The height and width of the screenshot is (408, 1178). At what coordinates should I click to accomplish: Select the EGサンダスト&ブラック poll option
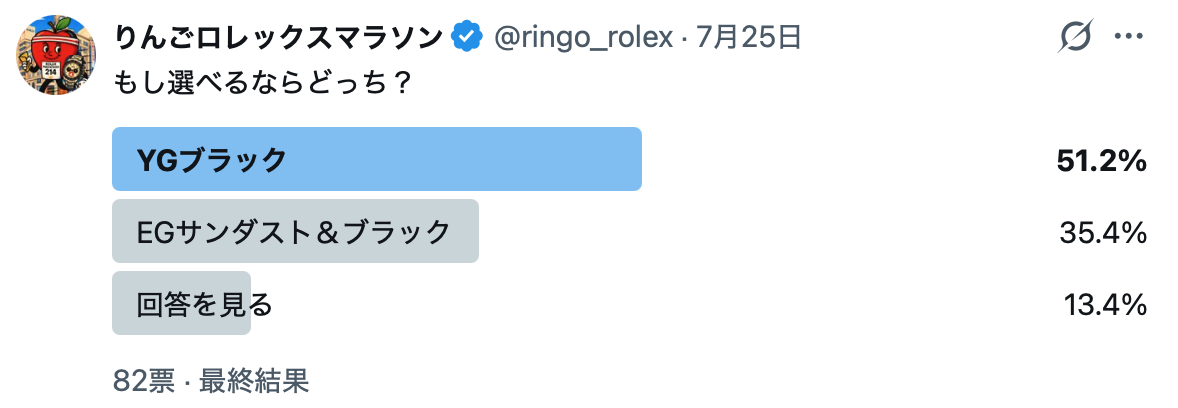[x=629, y=231]
